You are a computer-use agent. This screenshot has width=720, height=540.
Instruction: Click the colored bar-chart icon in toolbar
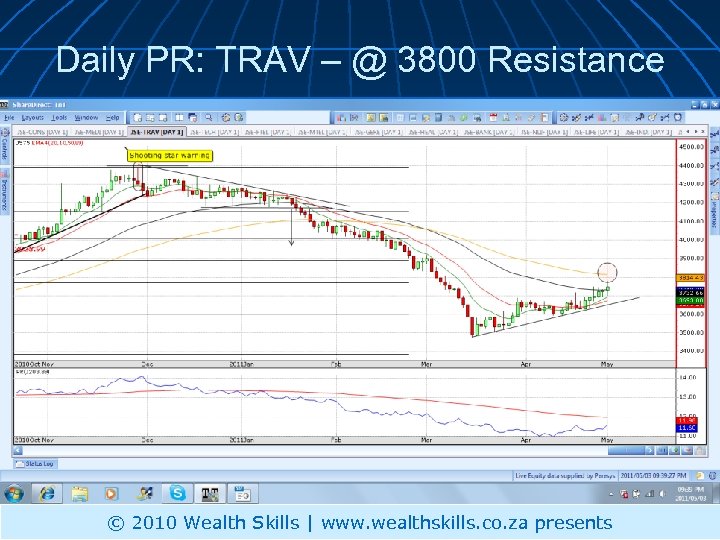[602, 118]
